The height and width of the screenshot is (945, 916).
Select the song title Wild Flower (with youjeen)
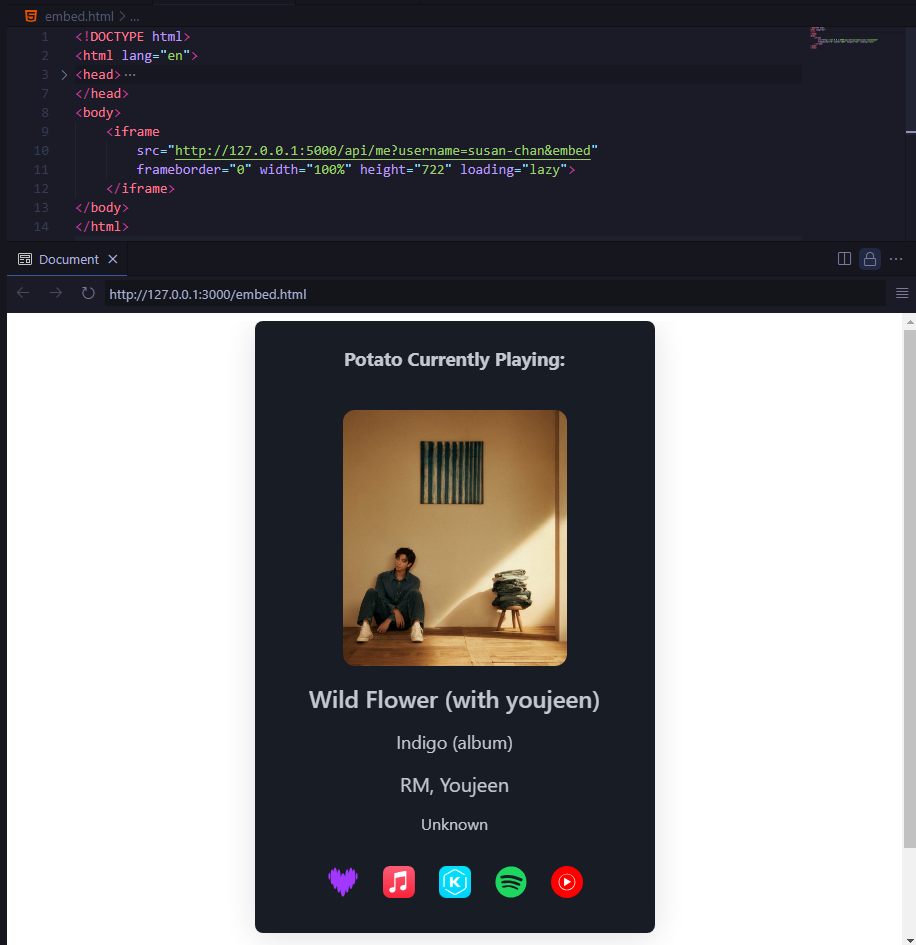tap(454, 700)
